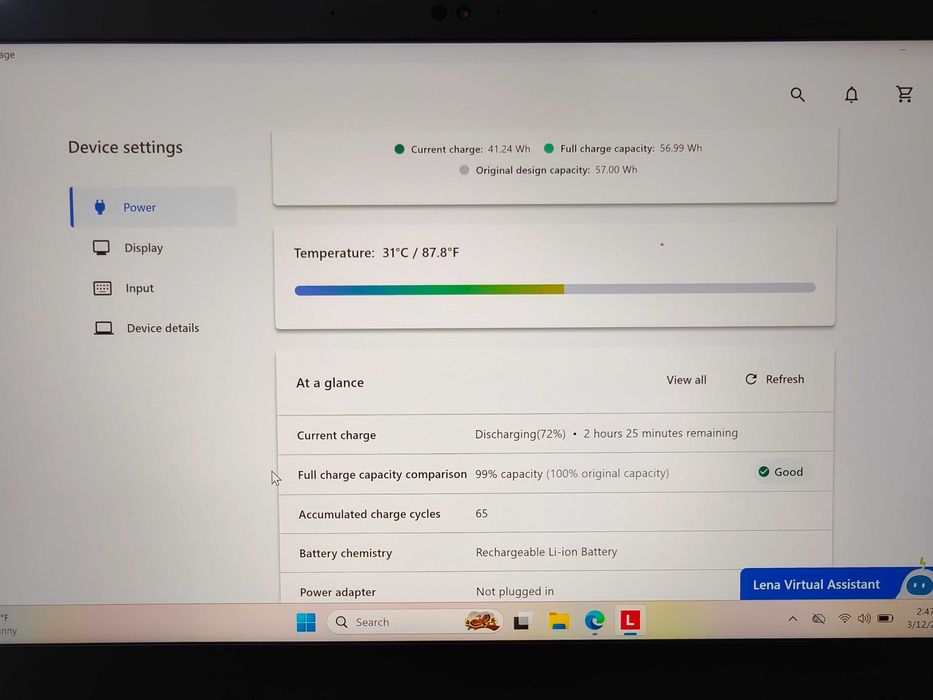Click the 'At a glance' heading
This screenshot has height=700, width=933.
click(x=330, y=383)
